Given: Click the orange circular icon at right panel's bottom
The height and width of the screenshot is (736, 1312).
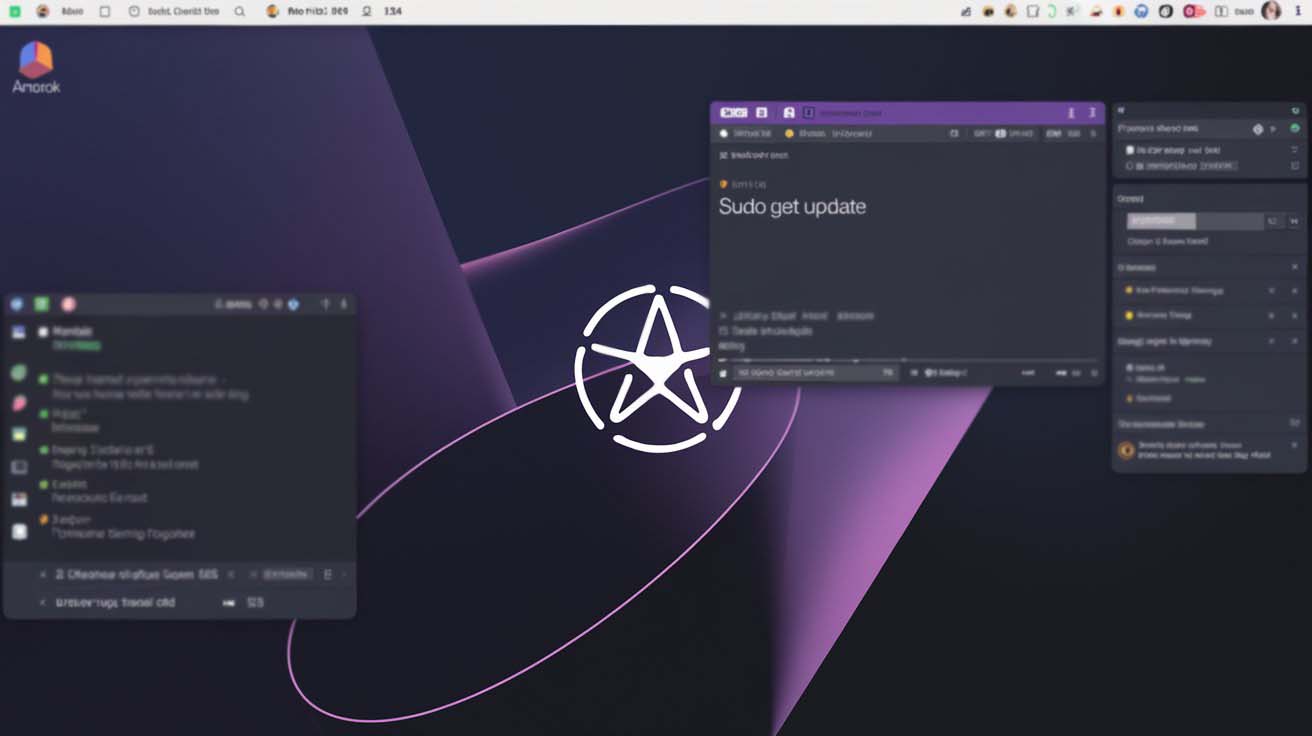Looking at the screenshot, I should point(1126,451).
